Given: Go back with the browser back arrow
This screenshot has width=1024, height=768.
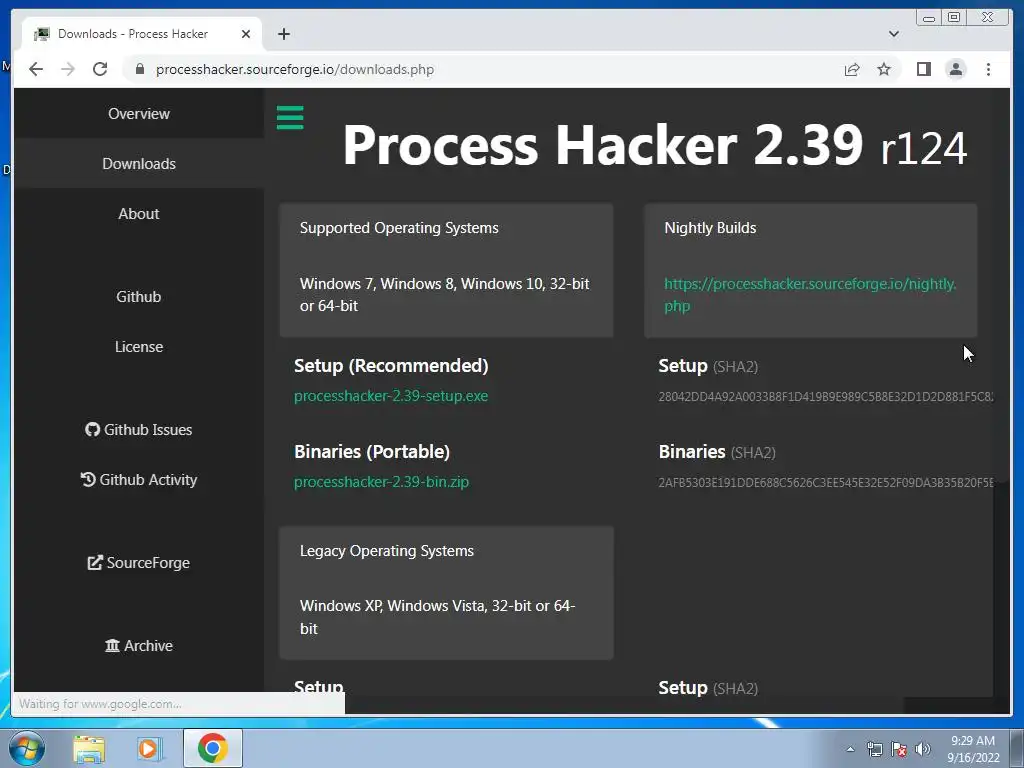Looking at the screenshot, I should [x=36, y=69].
